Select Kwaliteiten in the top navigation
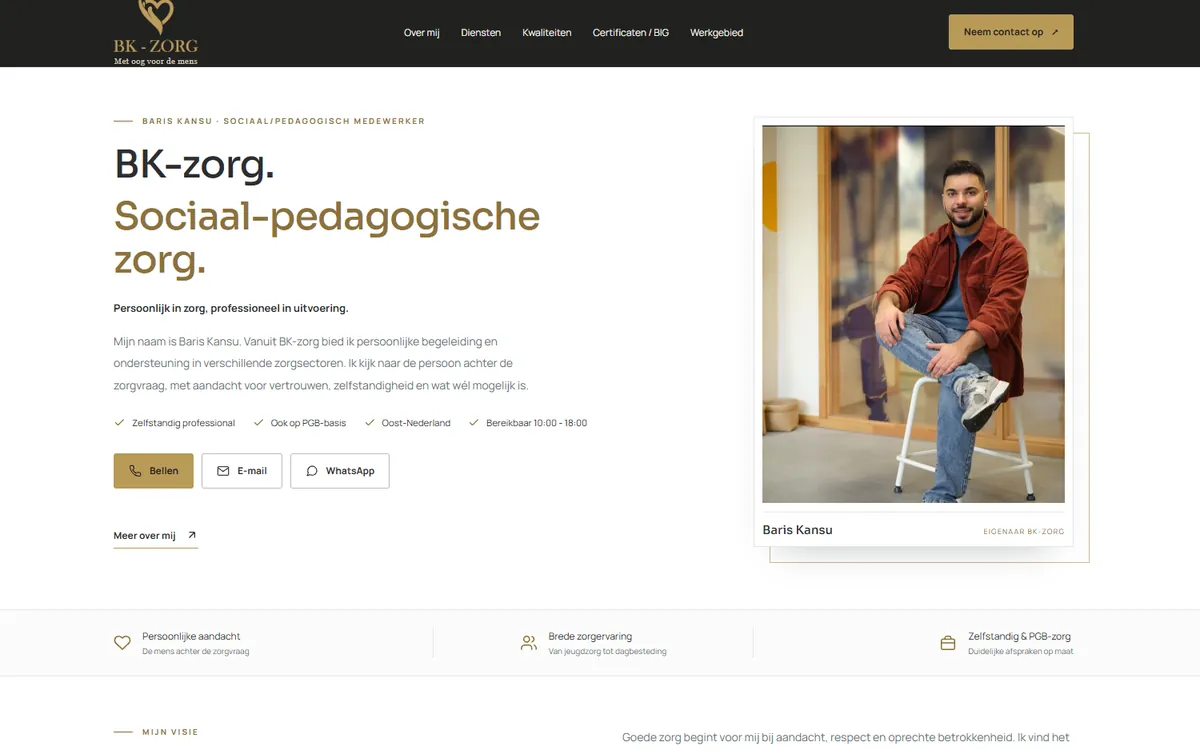Viewport: 1200px width, 750px height. point(547,33)
